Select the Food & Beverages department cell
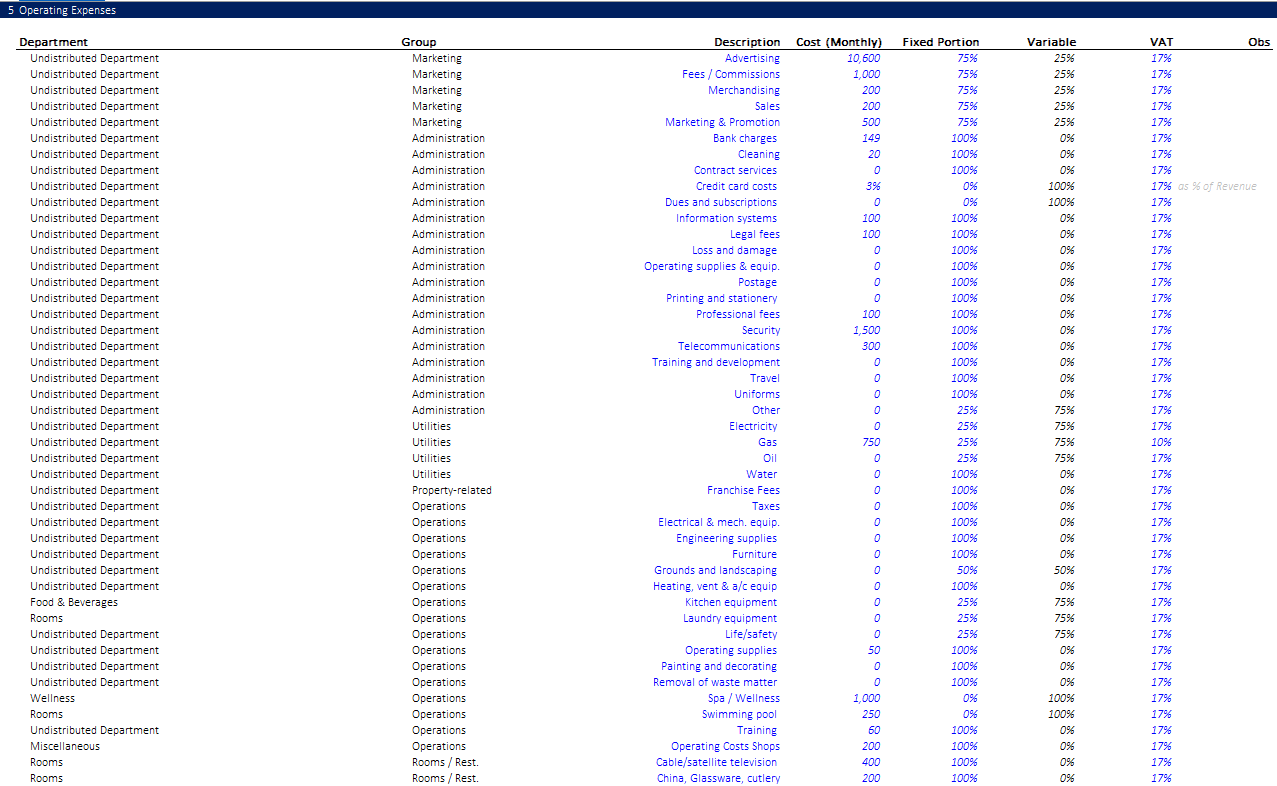The image size is (1277, 786). (x=74, y=602)
